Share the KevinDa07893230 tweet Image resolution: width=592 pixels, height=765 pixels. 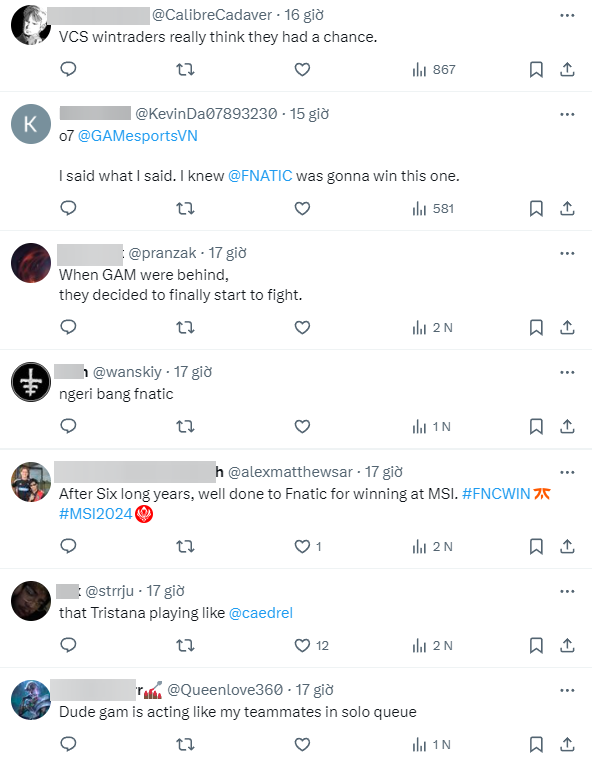pyautogui.click(x=567, y=209)
